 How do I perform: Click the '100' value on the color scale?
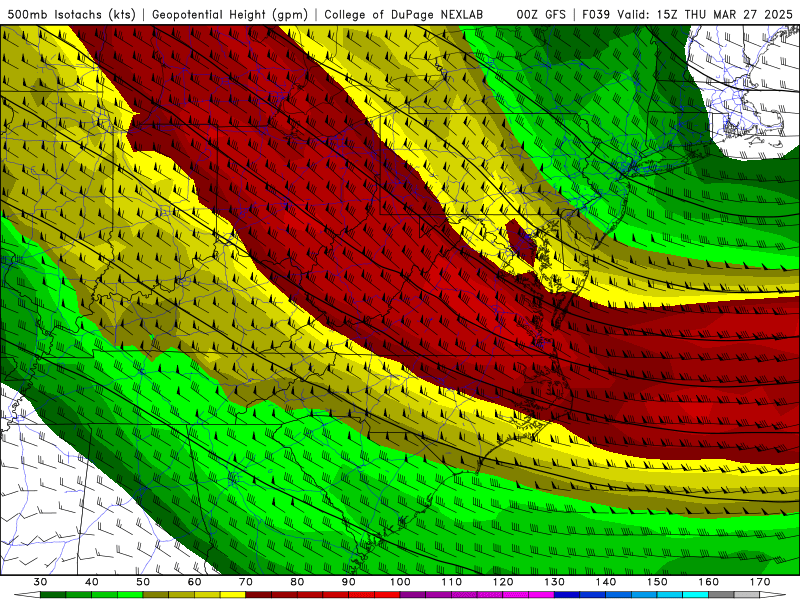[400, 582]
